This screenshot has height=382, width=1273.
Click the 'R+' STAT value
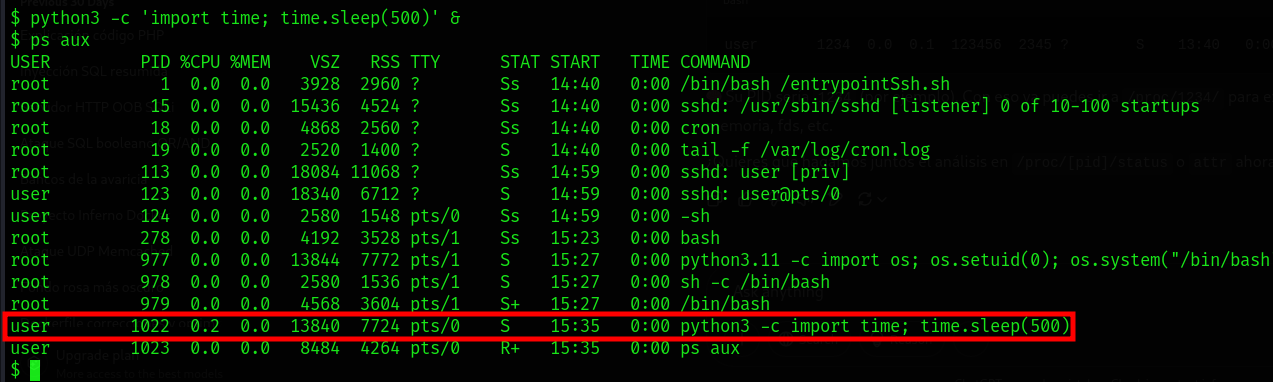[510, 348]
